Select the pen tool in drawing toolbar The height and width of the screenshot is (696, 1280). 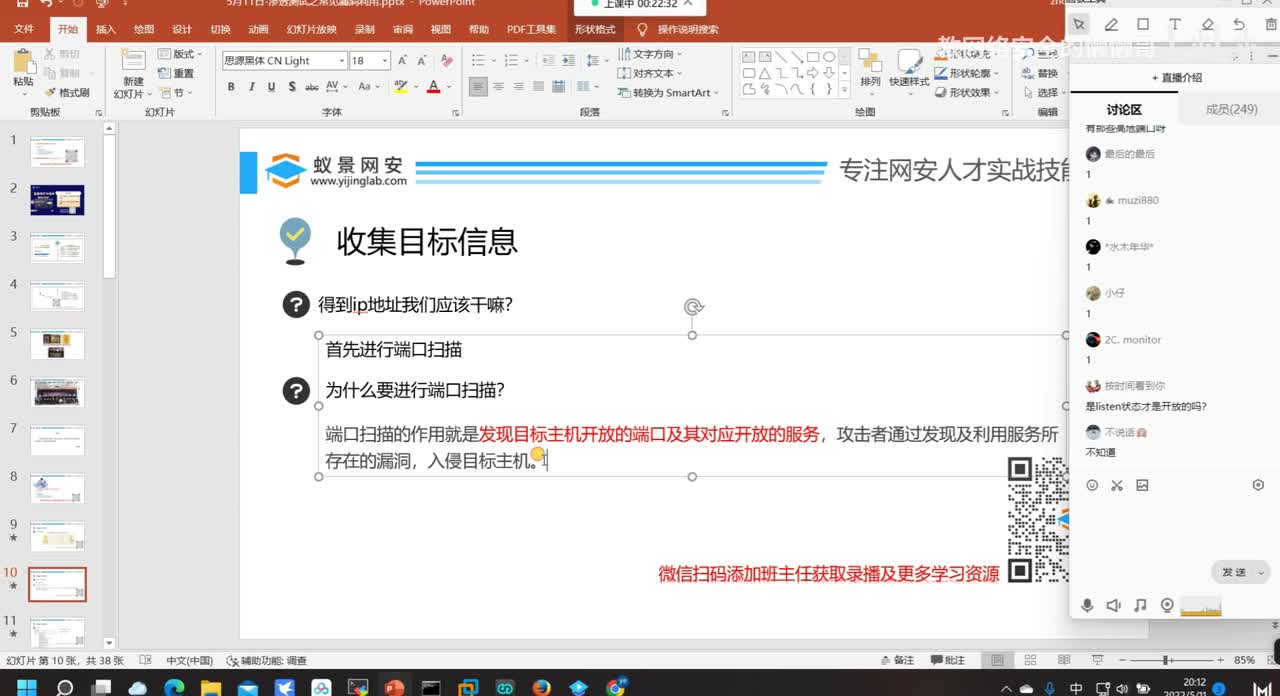[x=1111, y=24]
